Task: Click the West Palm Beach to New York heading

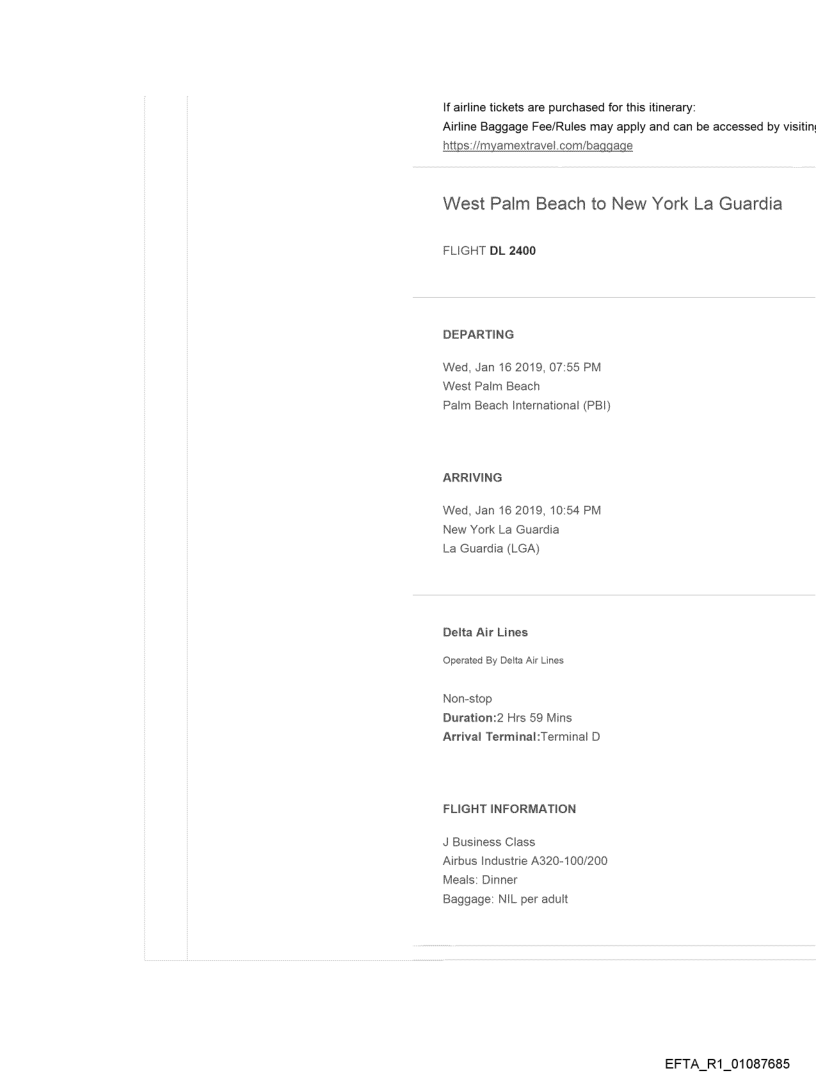Action: click(612, 204)
